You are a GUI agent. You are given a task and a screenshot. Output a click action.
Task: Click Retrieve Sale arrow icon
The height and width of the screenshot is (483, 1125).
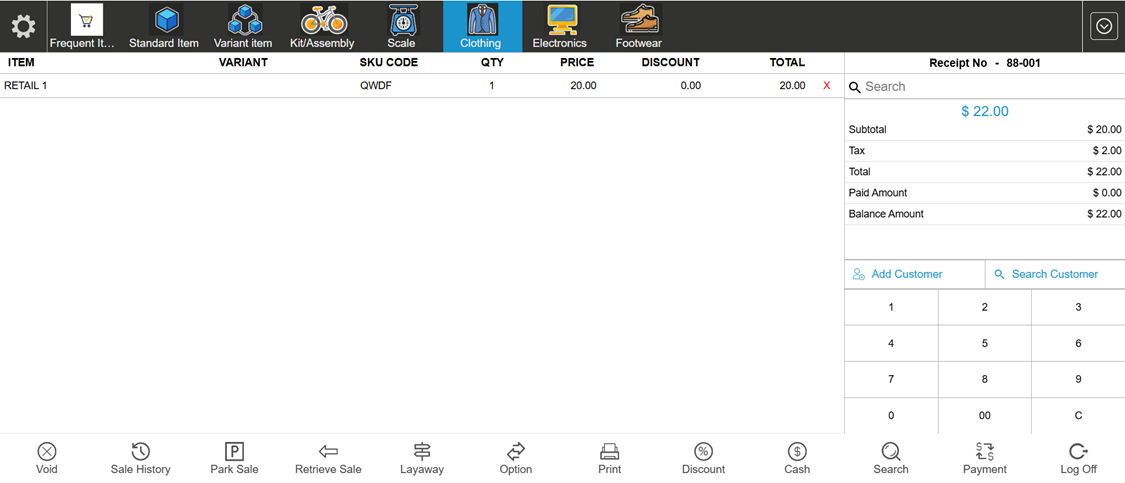(x=328, y=452)
